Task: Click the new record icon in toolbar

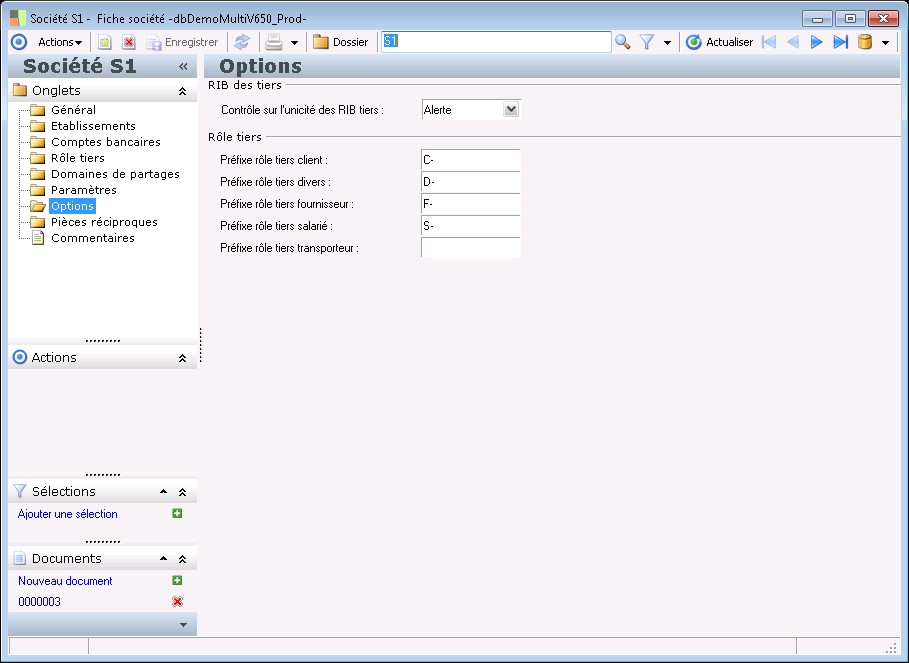Action: pyautogui.click(x=104, y=42)
